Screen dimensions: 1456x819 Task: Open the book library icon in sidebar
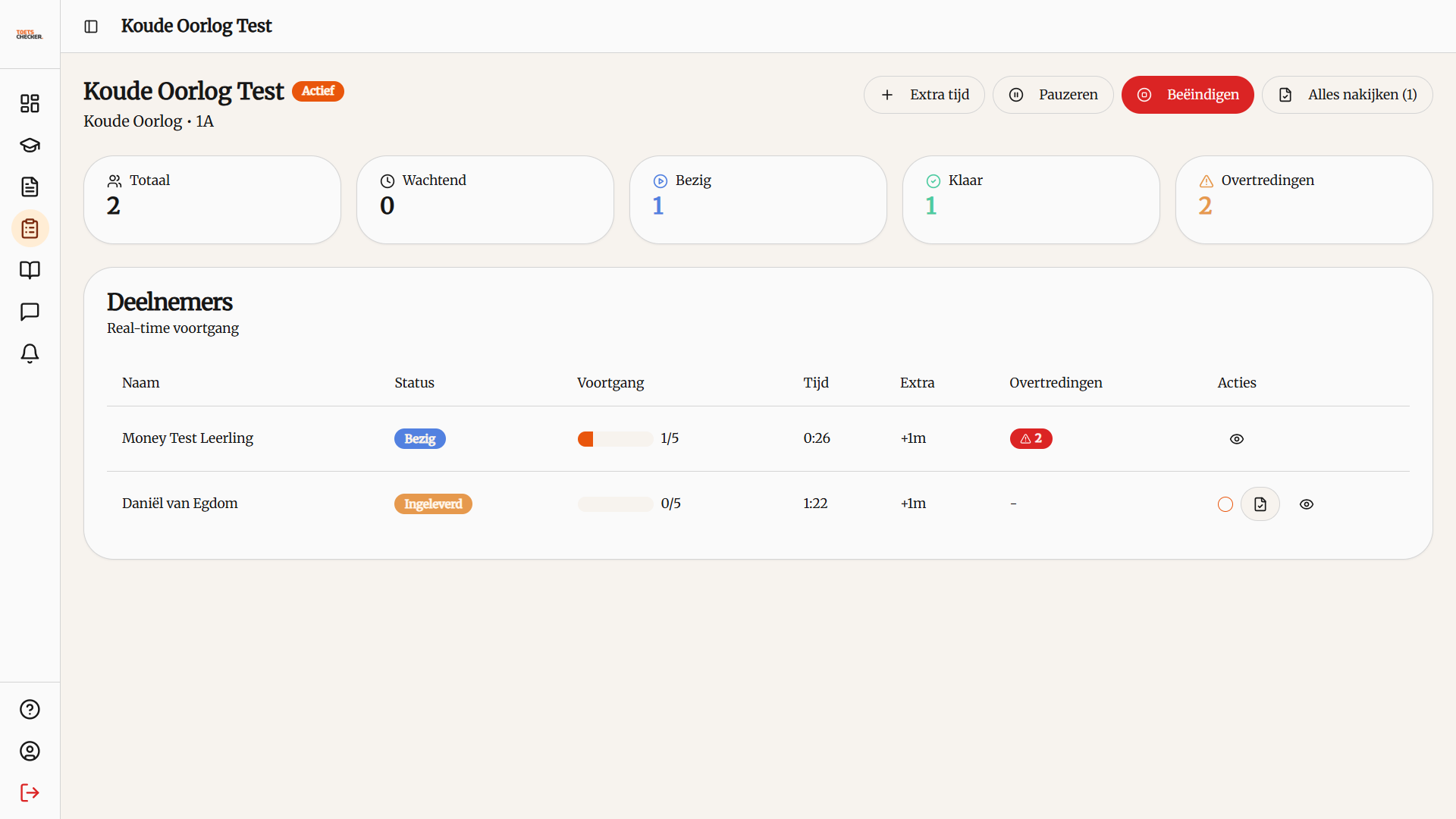tap(30, 270)
